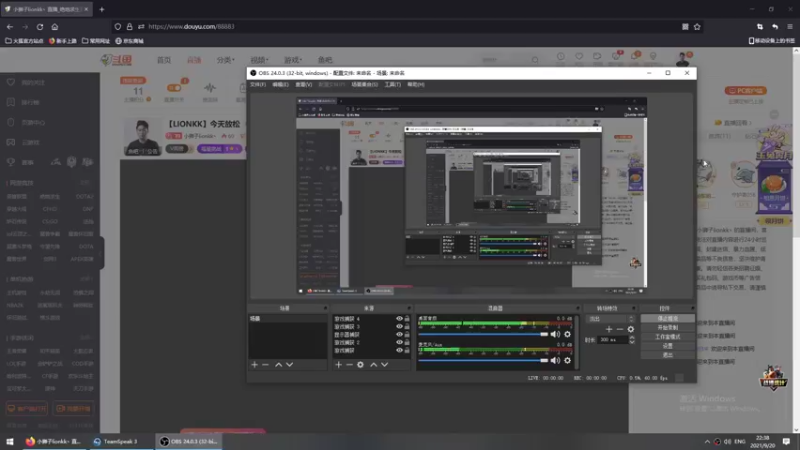Lock the 游戏捕获 3 source
This screenshot has width=800, height=450.
[x=407, y=327]
